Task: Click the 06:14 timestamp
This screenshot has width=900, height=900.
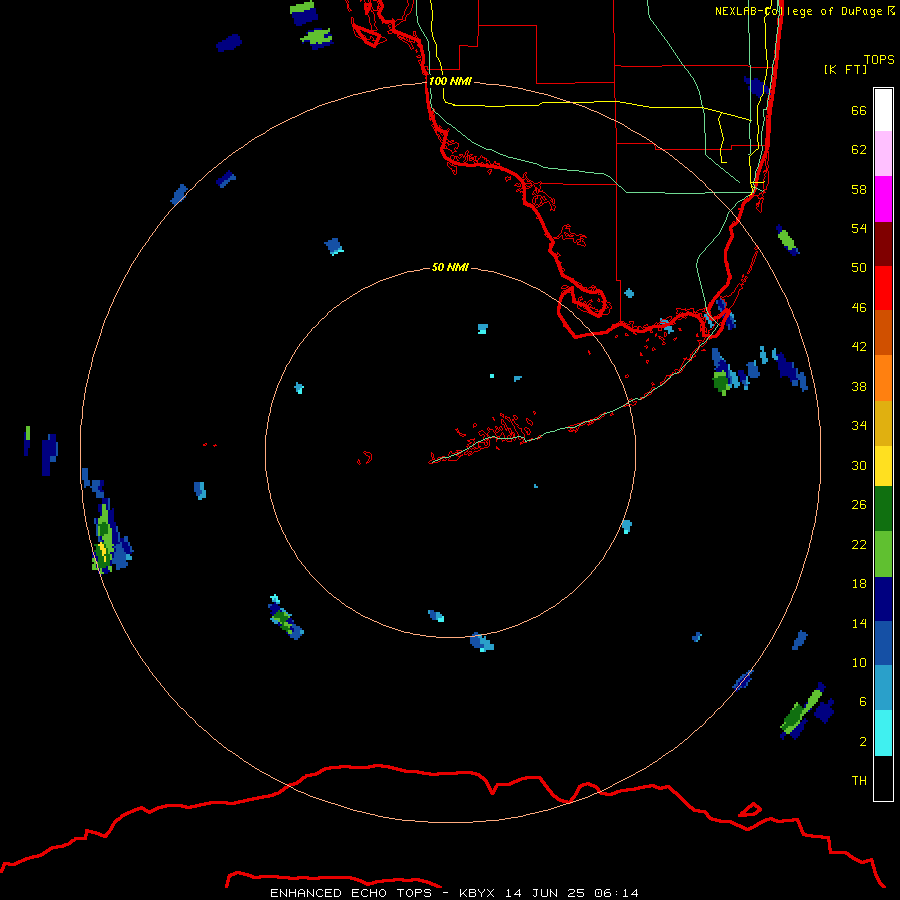Action: 616,893
